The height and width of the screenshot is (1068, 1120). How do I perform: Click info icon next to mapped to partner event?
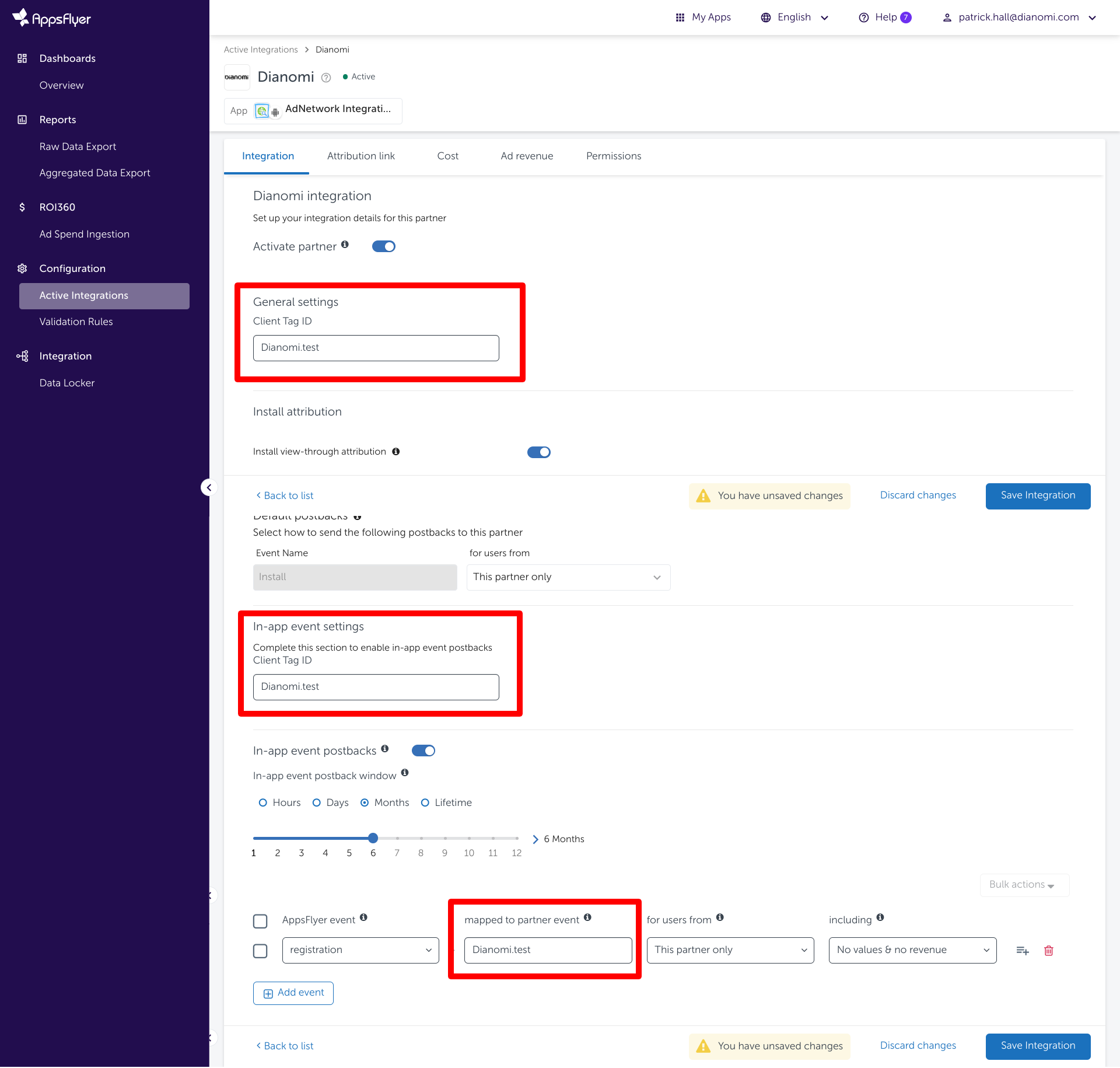tap(587, 917)
